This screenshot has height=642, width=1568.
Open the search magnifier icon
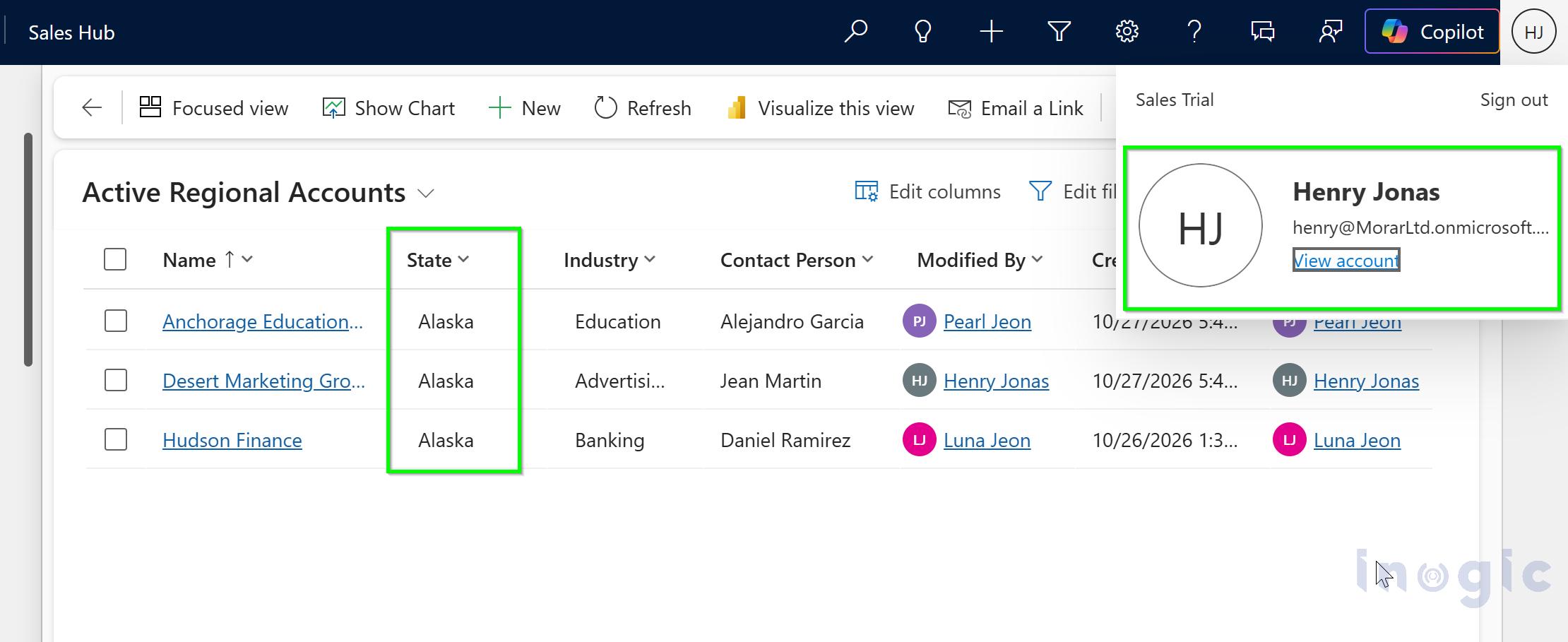855,32
